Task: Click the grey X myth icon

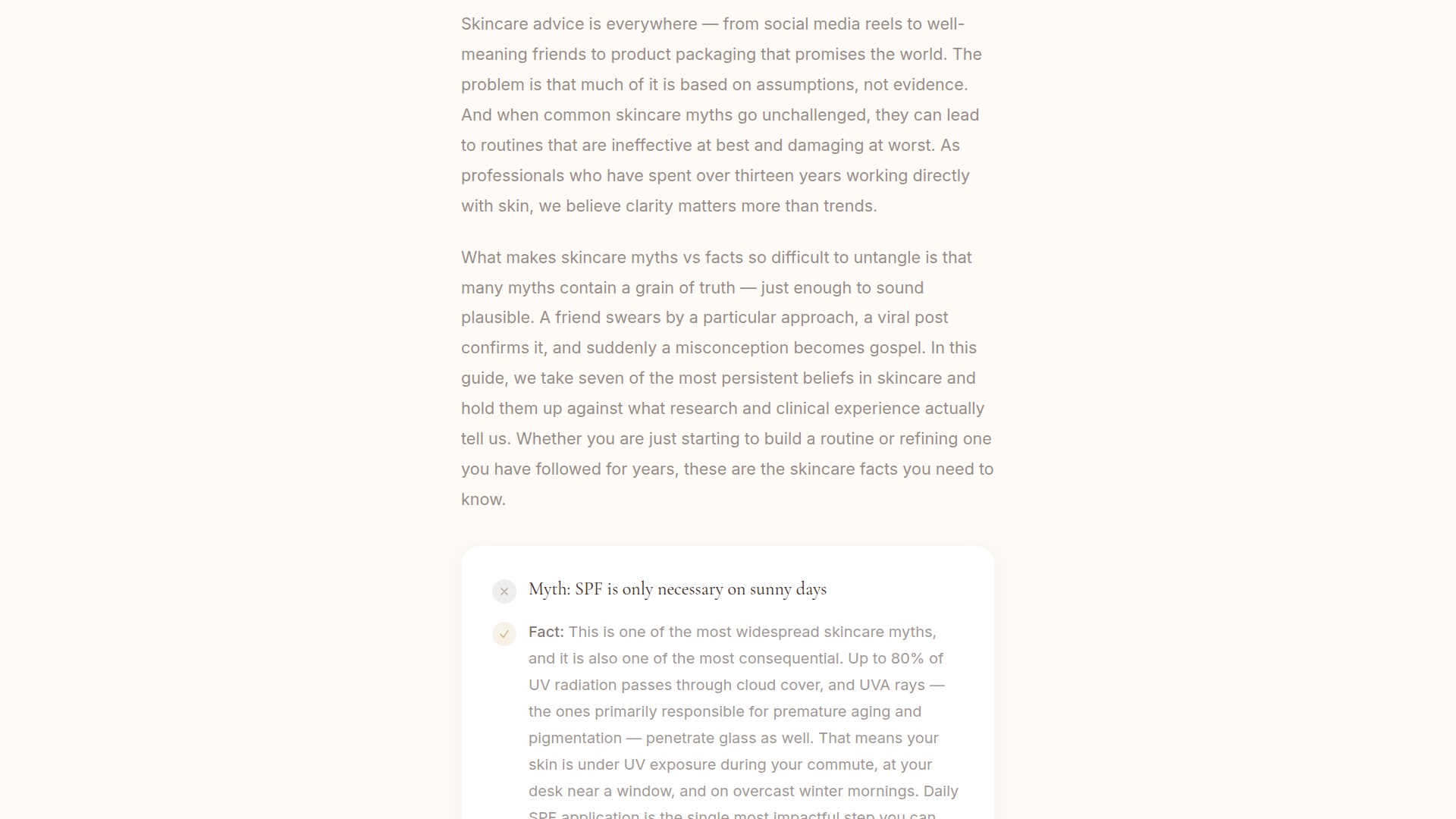Action: pos(504,591)
